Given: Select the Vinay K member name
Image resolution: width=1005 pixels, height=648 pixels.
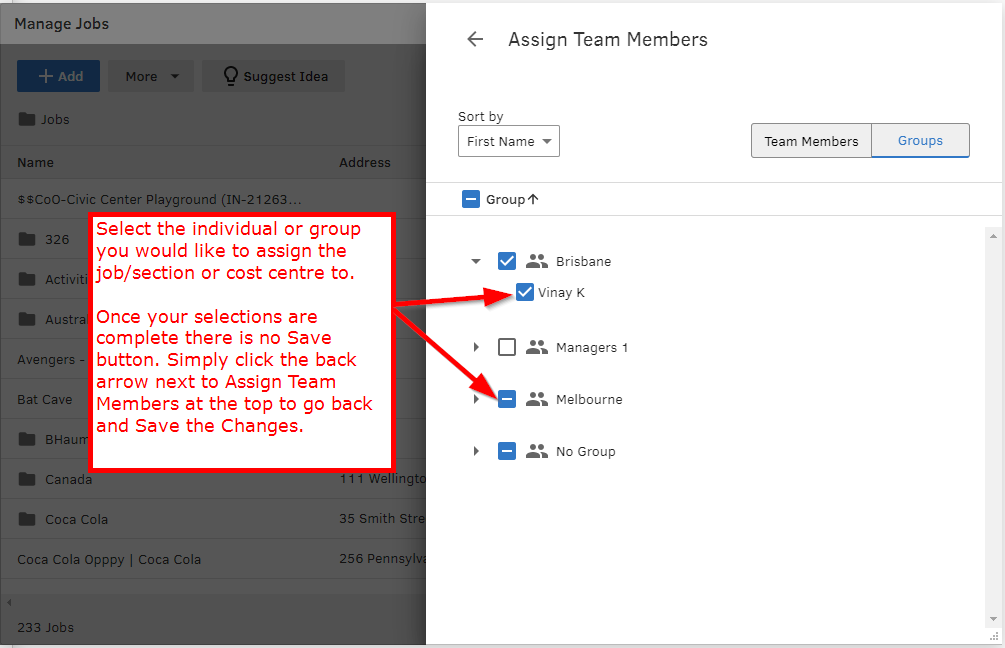Looking at the screenshot, I should 561,293.
